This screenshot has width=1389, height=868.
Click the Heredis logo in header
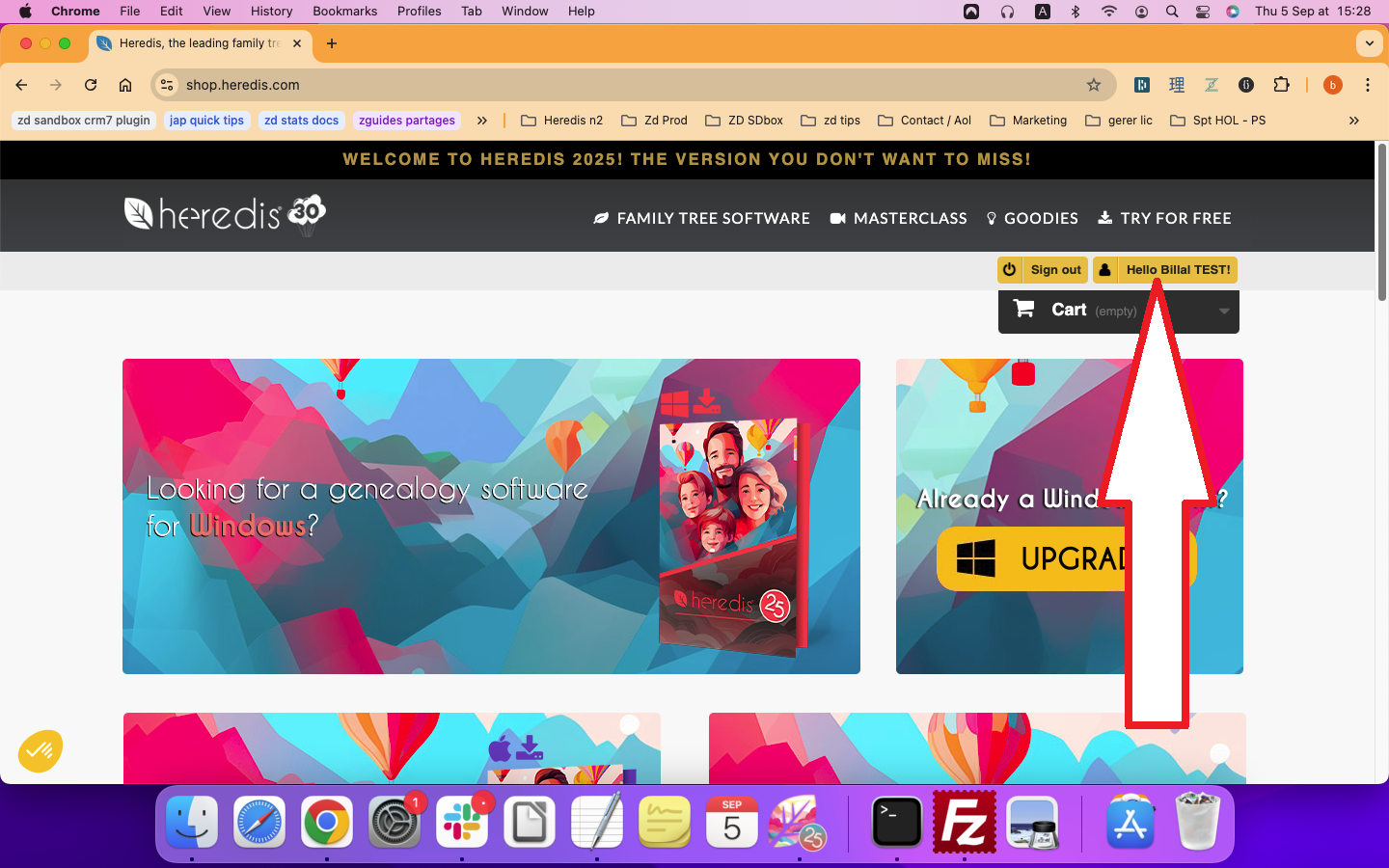[x=225, y=214]
